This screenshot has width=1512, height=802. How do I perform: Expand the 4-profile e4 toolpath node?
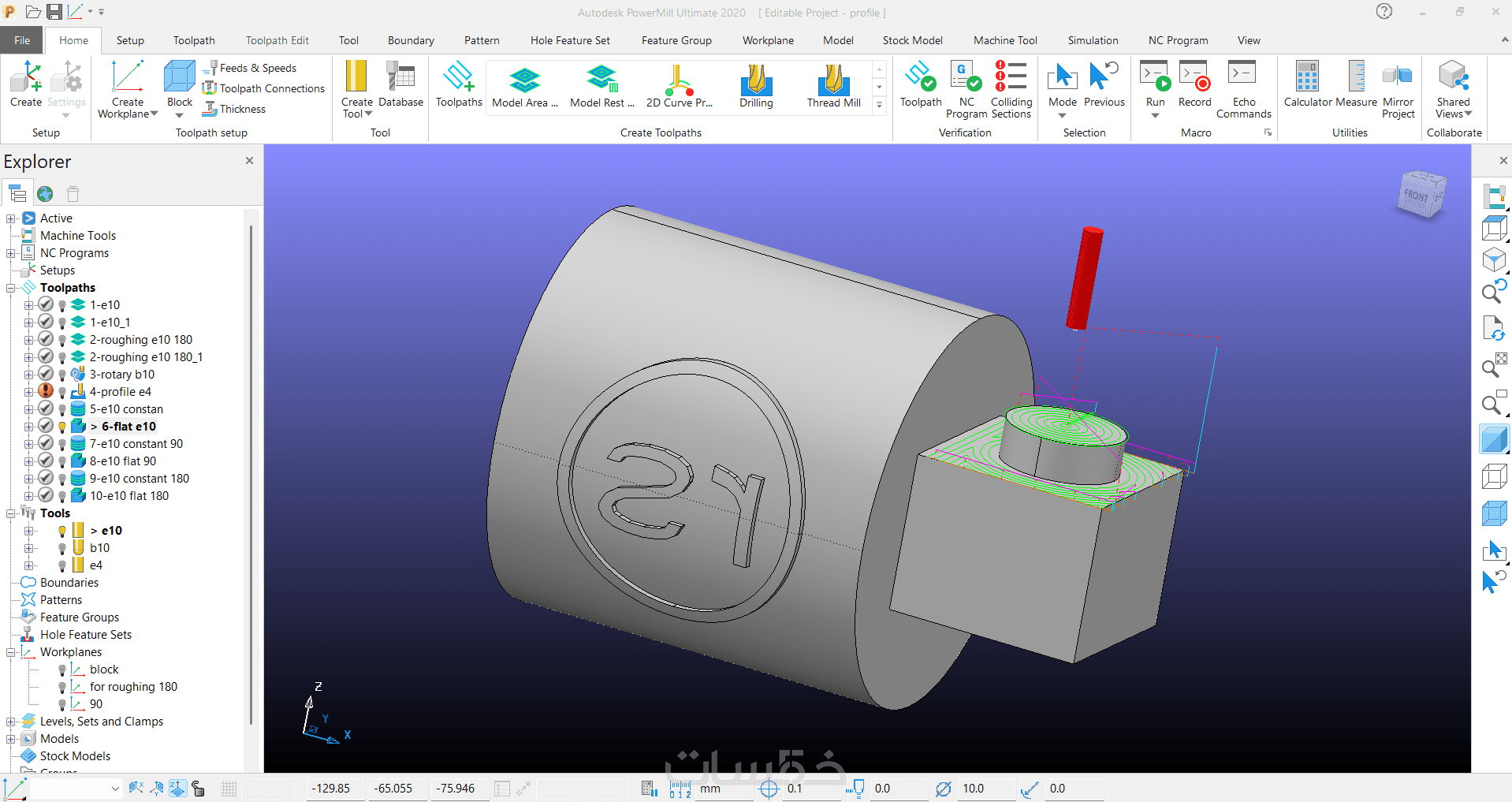[x=28, y=392]
